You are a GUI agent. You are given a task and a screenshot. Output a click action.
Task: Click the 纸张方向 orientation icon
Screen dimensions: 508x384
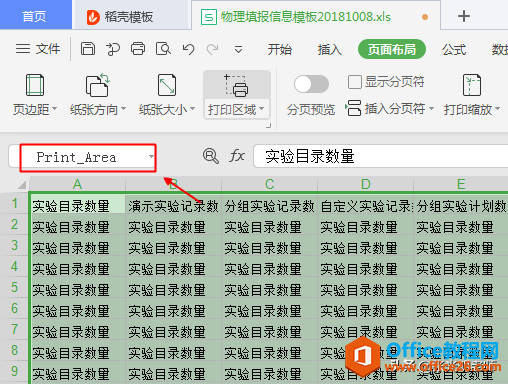click(x=98, y=85)
